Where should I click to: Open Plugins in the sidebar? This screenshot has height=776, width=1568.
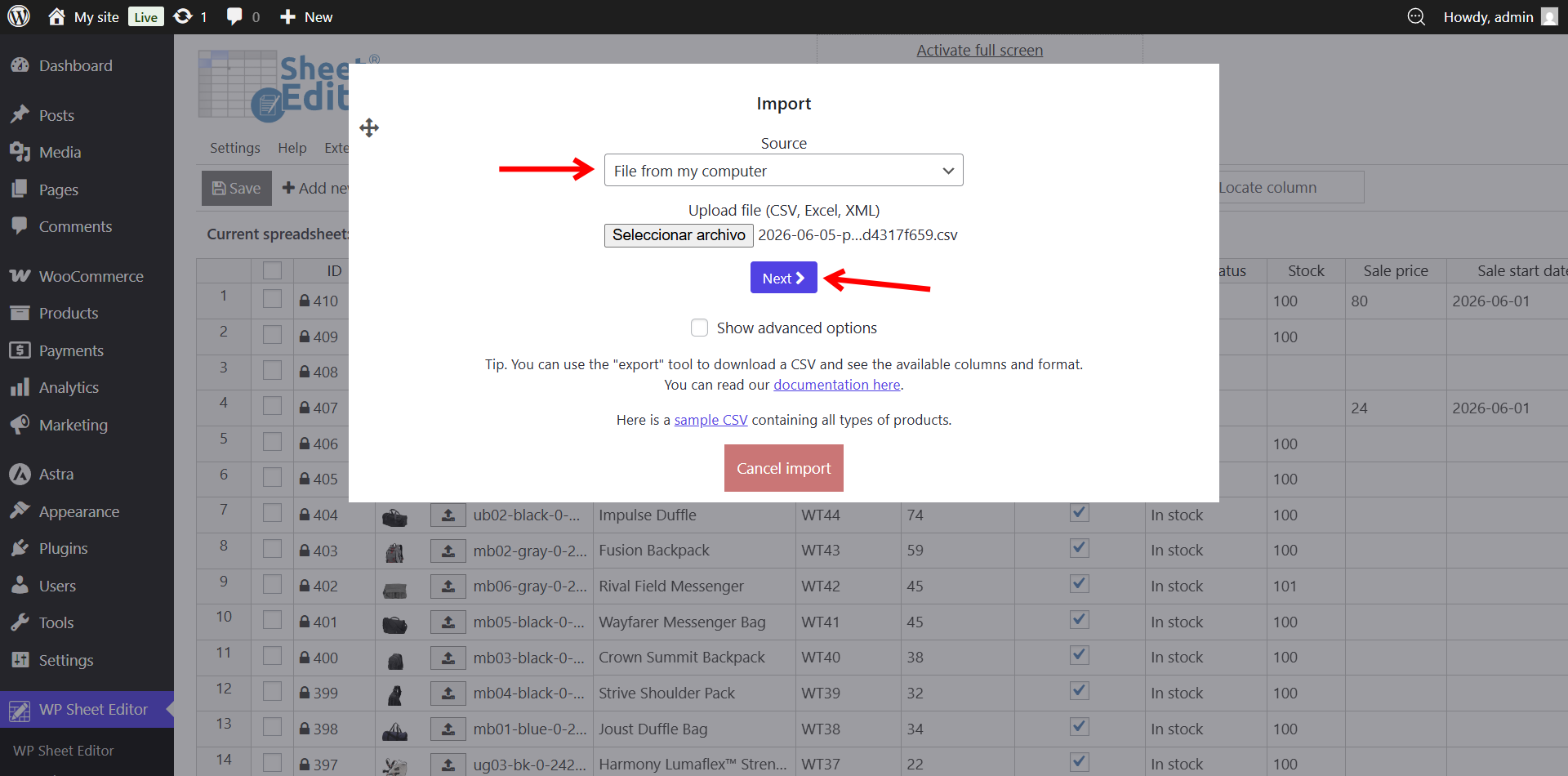click(63, 548)
